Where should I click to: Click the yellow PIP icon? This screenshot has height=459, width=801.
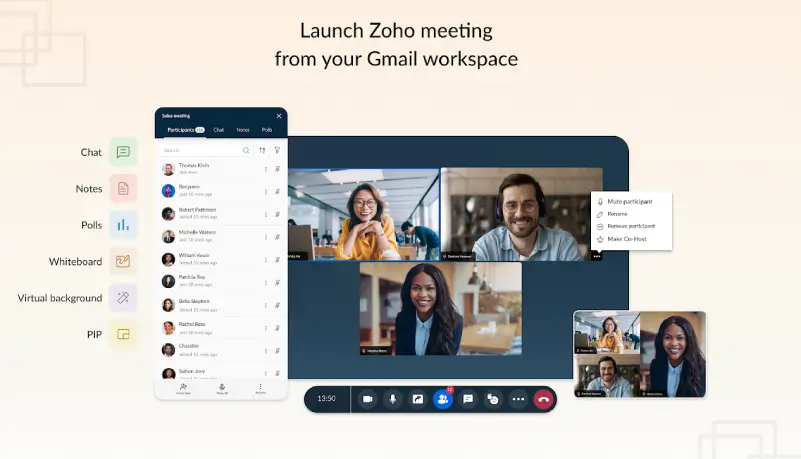click(123, 334)
